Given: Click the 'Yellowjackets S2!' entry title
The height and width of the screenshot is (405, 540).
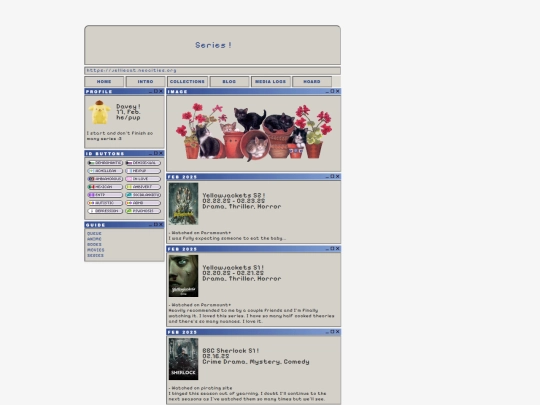Looking at the screenshot, I should 234,195.
